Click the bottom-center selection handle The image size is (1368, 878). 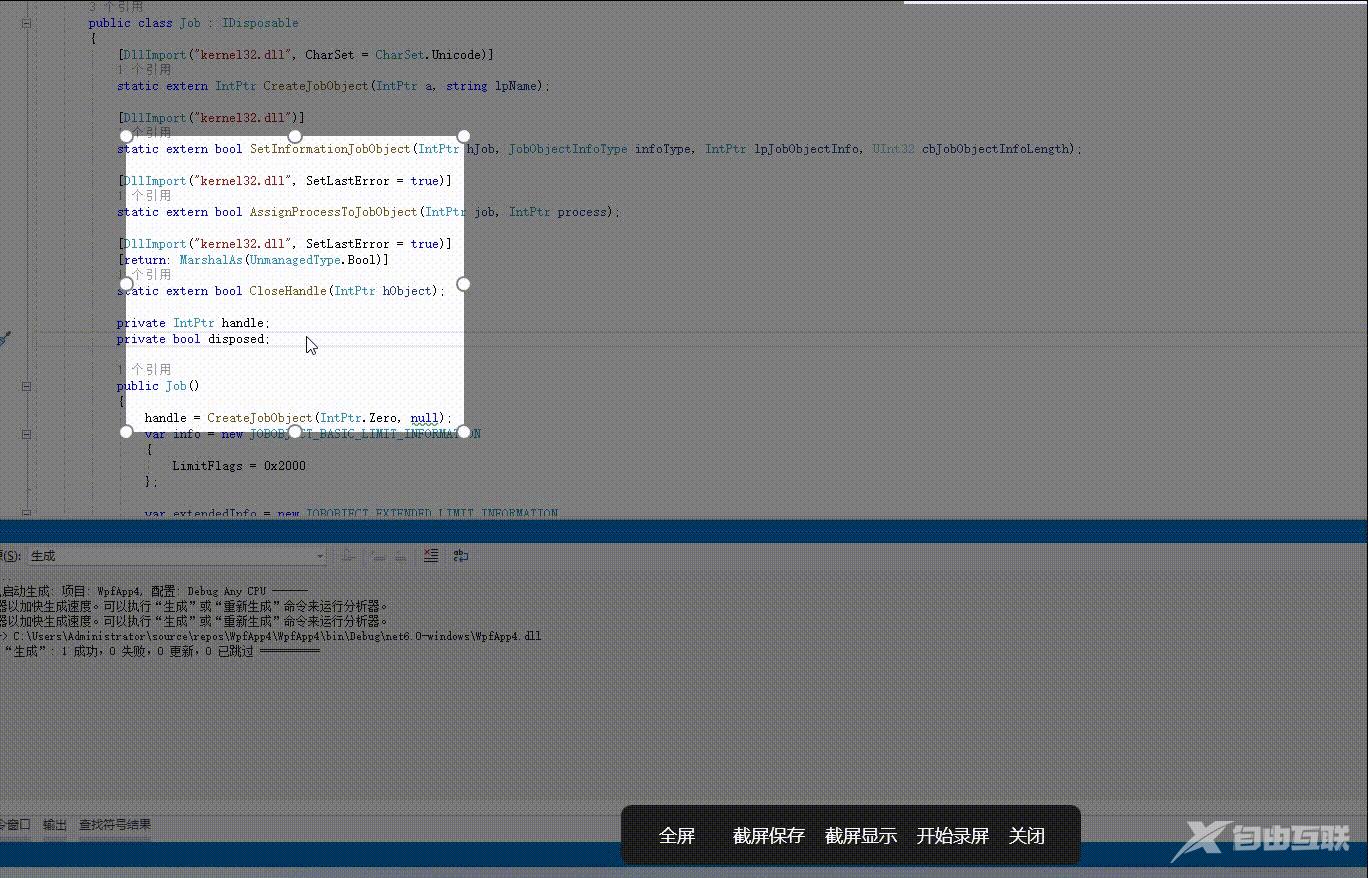(295, 432)
